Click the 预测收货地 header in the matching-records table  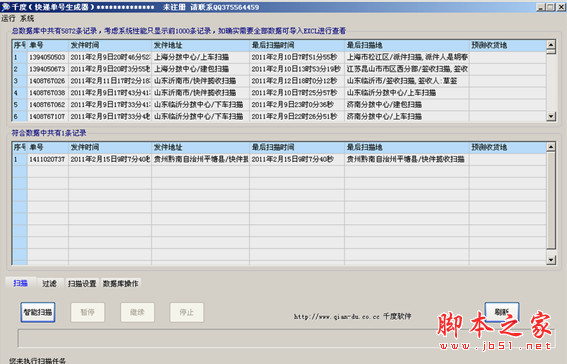point(507,147)
